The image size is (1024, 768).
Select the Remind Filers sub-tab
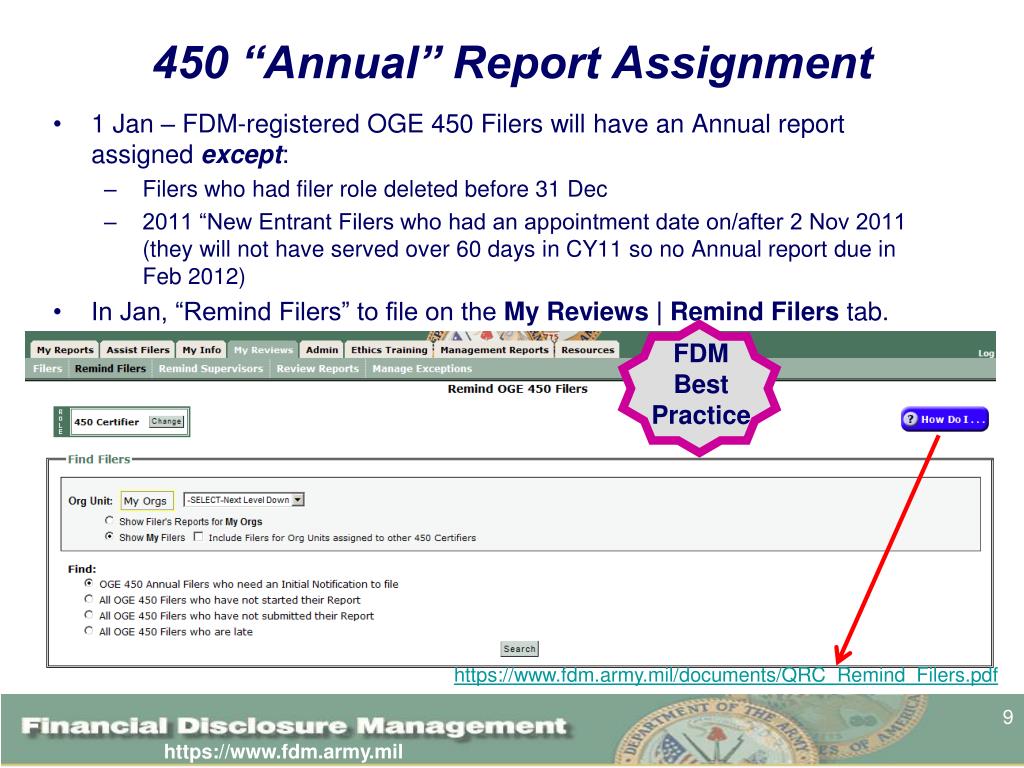click(110, 369)
